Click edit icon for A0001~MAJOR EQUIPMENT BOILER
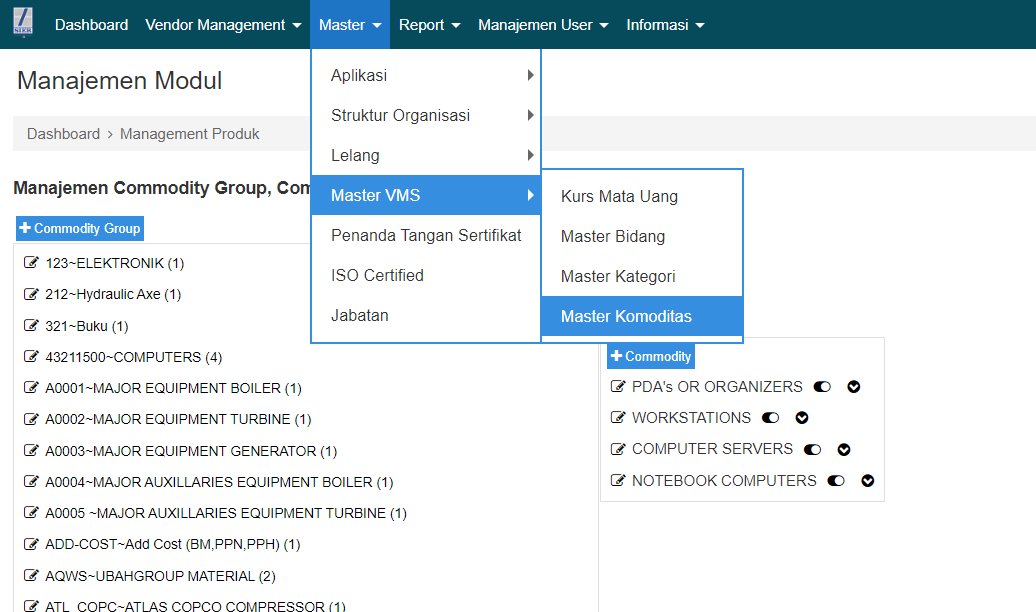Viewport: 1036px width, 612px height. (x=31, y=388)
